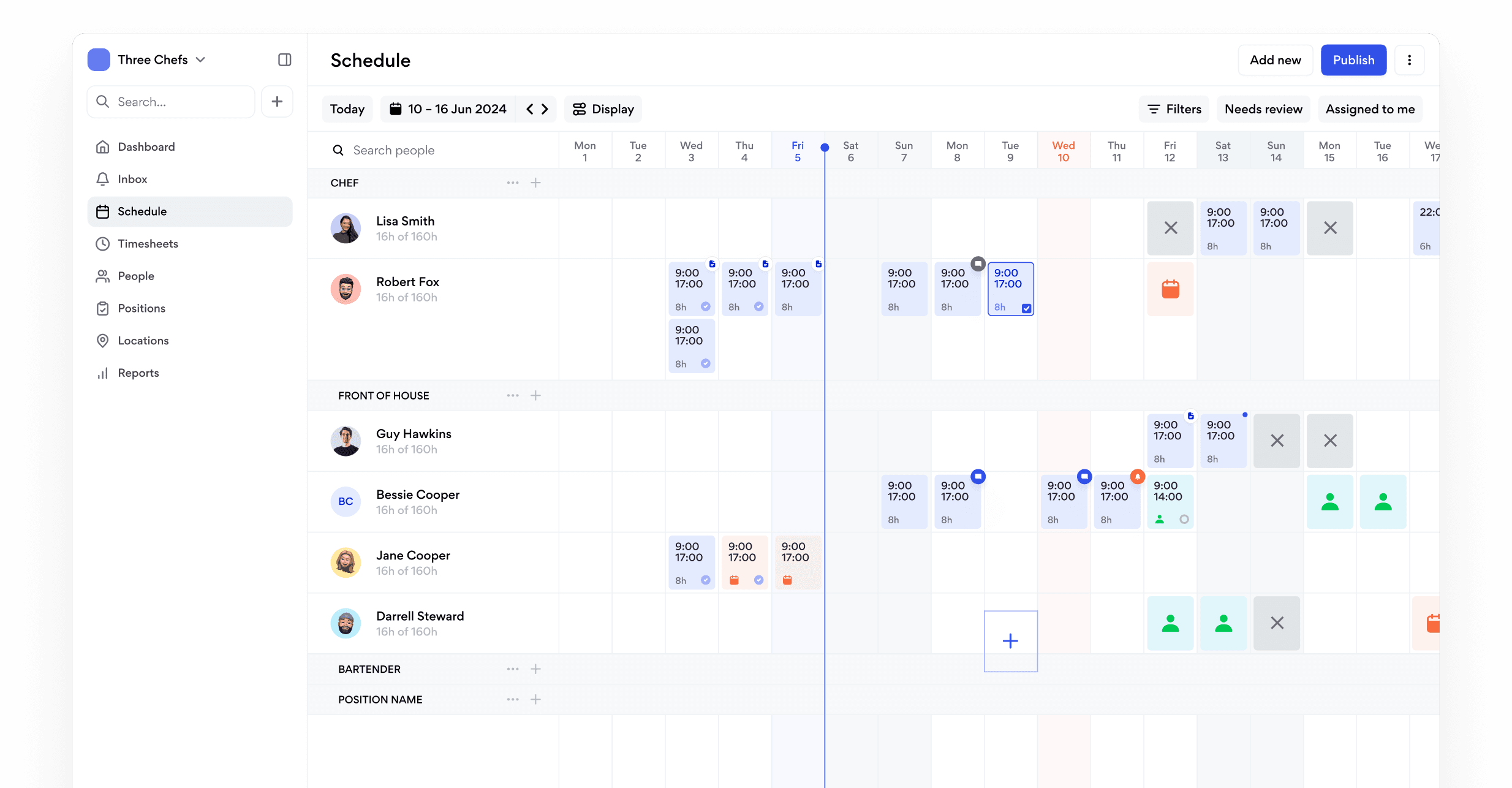
Task: Open the Display view options icon
Action: click(580, 108)
